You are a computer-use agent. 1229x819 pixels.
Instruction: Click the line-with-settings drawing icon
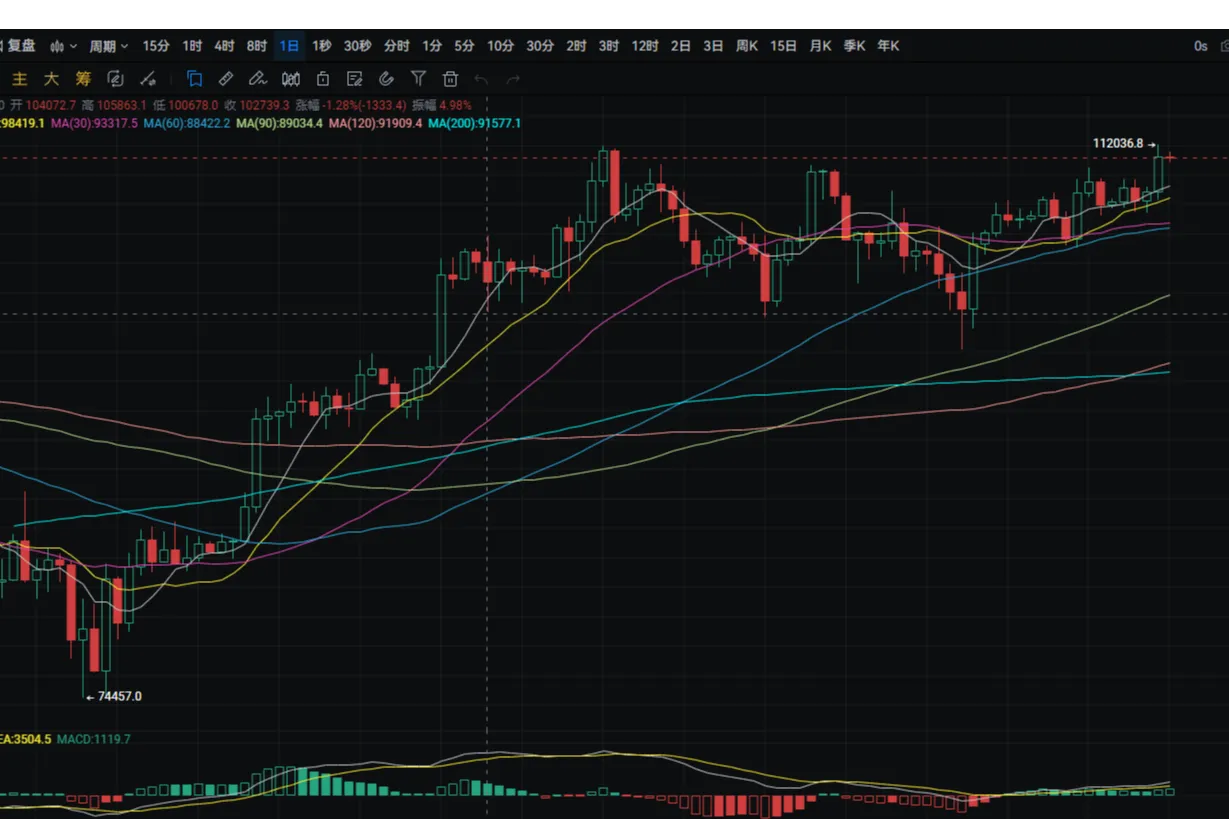(148, 79)
